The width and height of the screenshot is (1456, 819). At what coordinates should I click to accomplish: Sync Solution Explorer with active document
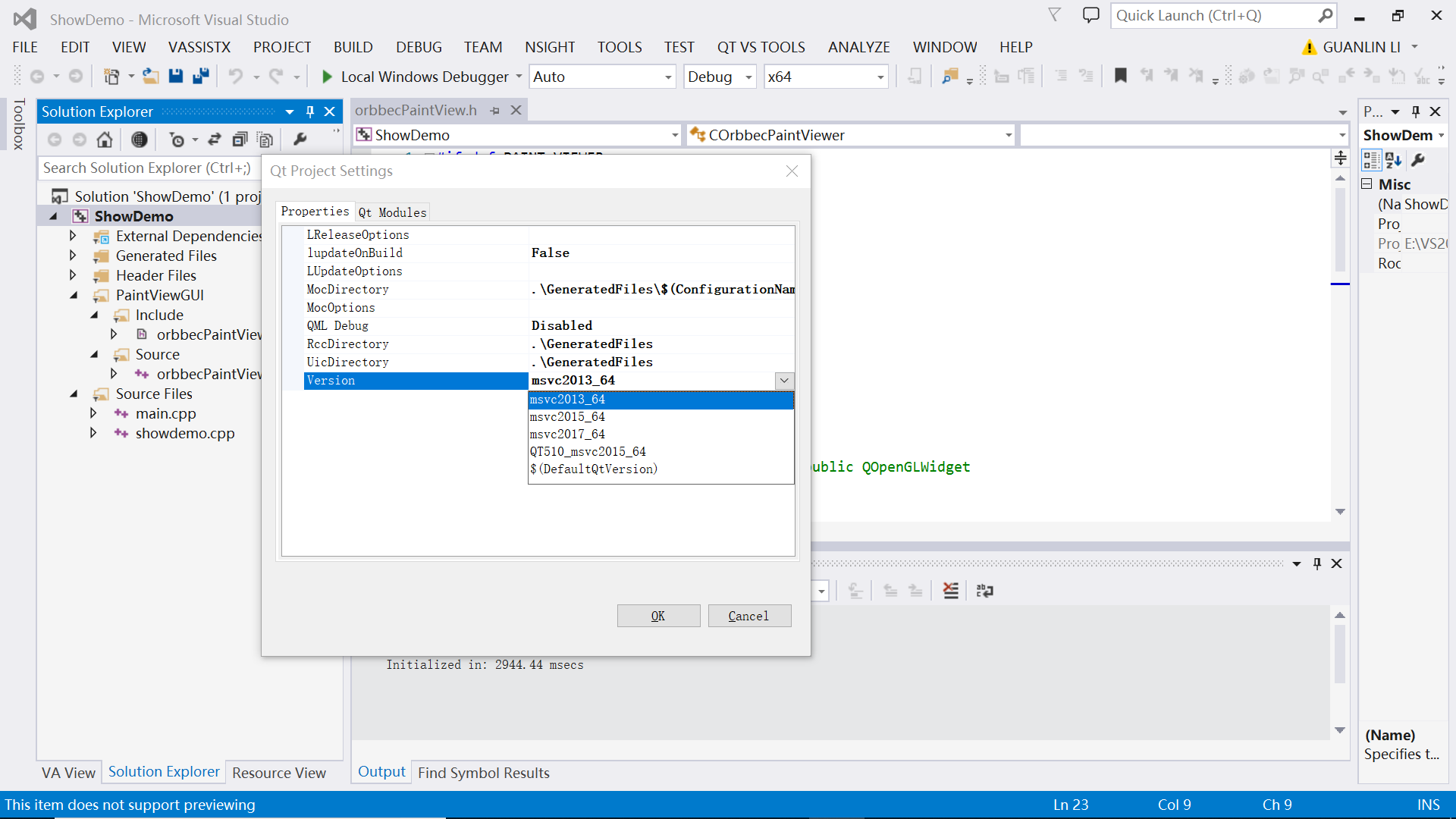(x=215, y=140)
